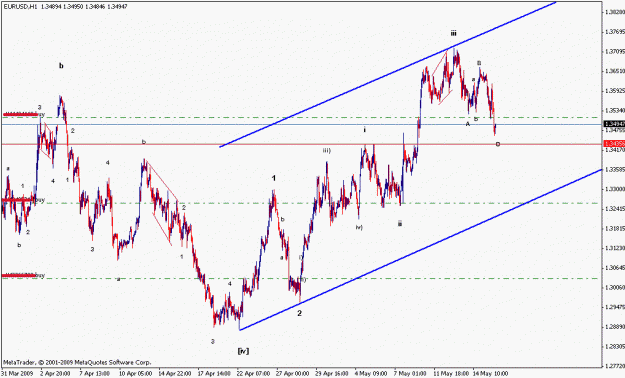Click the time axis label "4 May 09:00"
The image size is (625, 378).
click(x=371, y=374)
